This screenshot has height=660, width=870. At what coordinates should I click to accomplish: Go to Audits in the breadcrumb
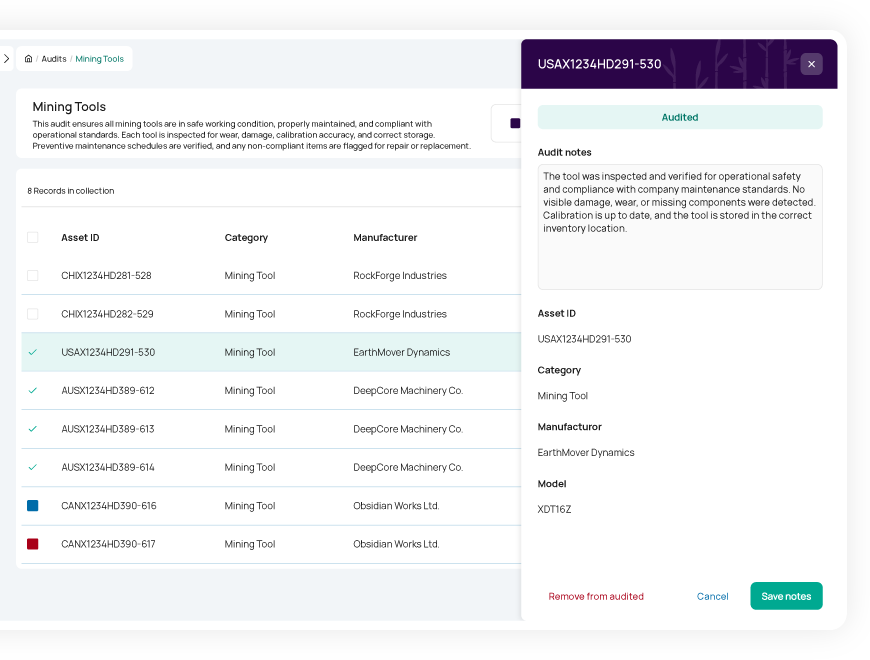54,59
